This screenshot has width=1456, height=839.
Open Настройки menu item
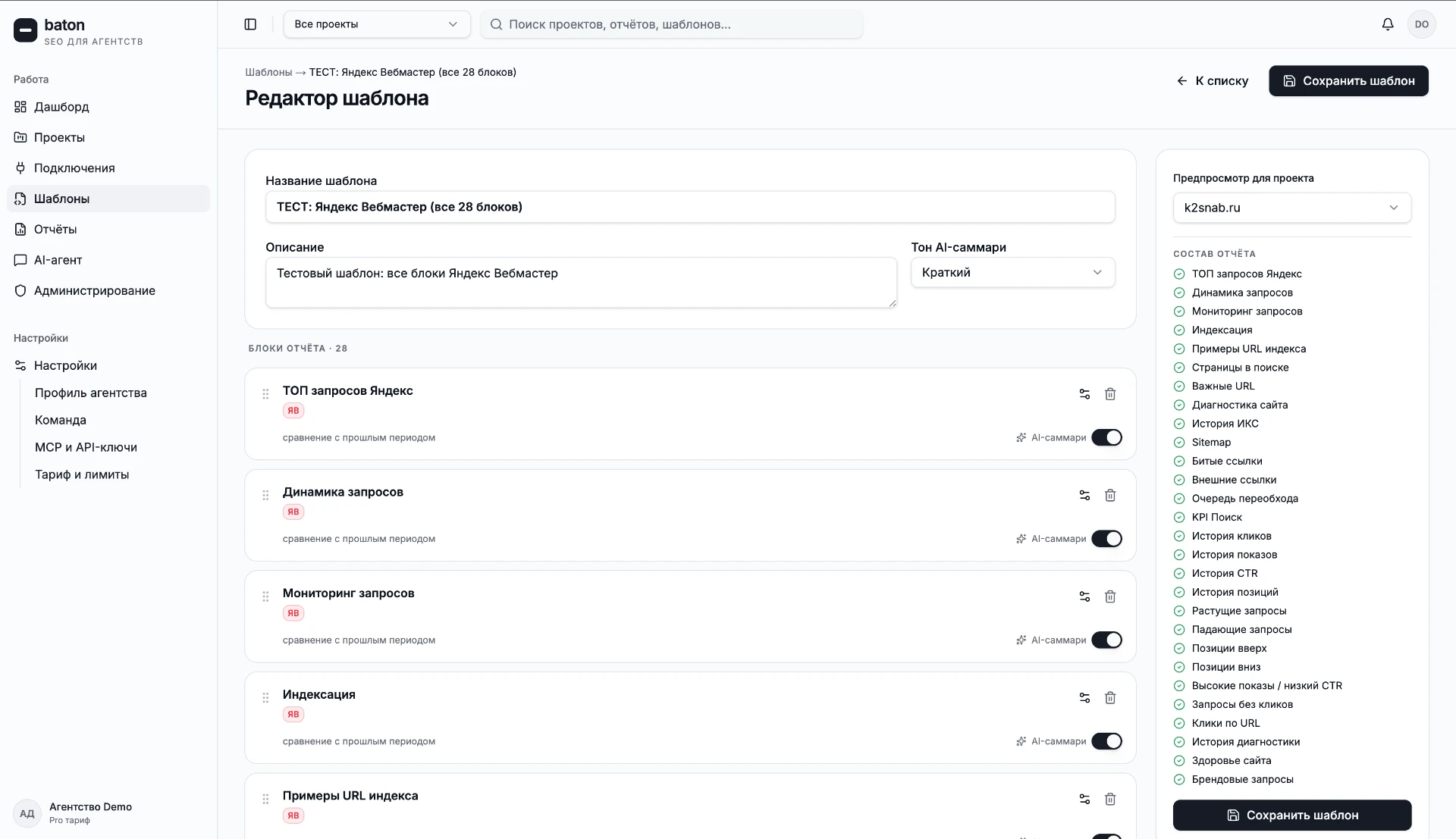click(x=108, y=365)
